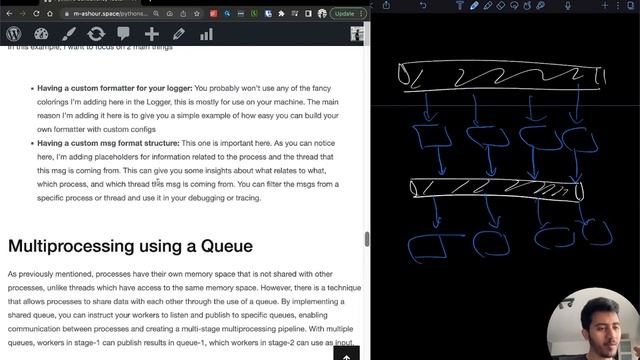
Task: Open the three-dot more menu in notes app
Action: pos(618,5)
